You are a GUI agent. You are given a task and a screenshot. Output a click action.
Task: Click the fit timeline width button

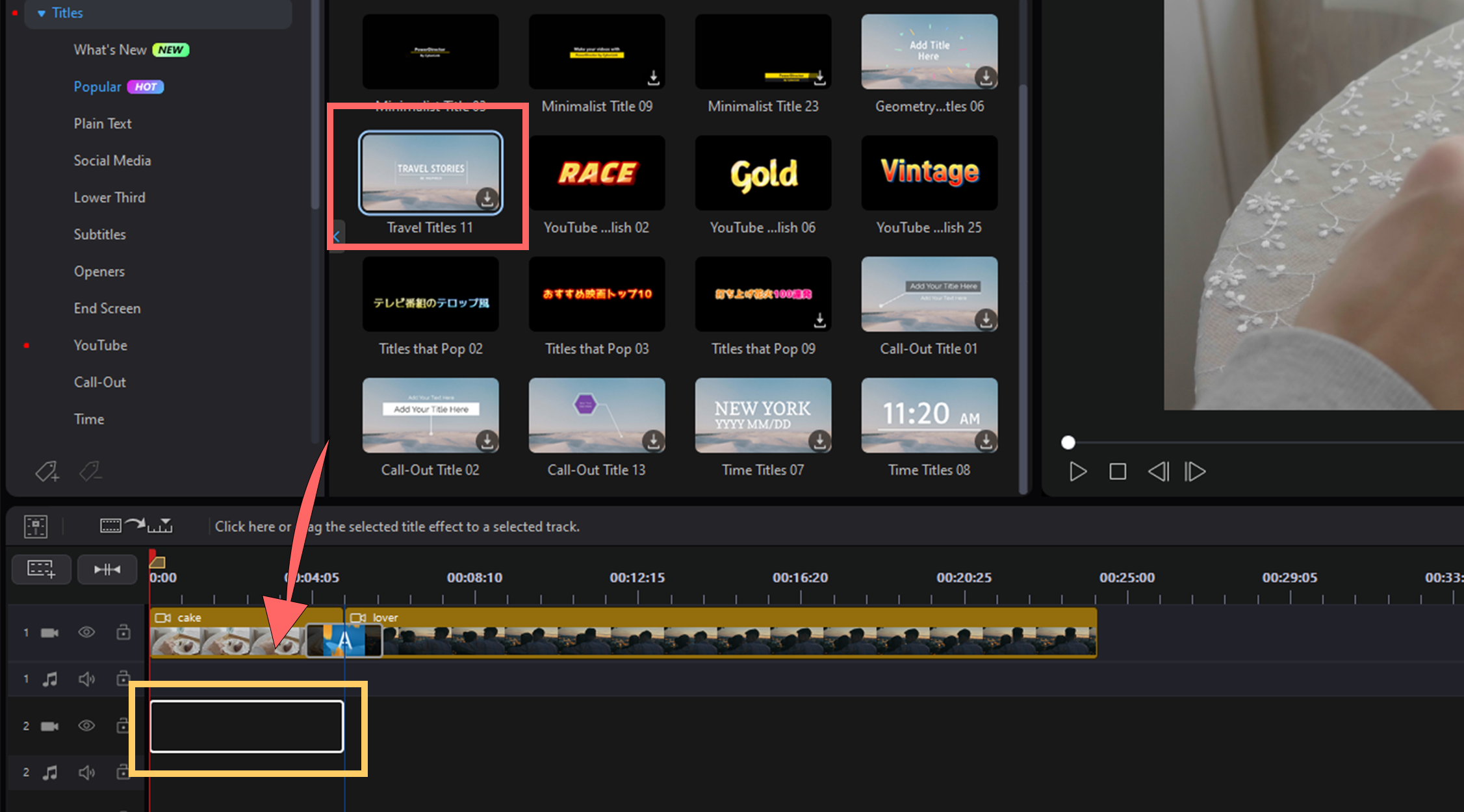coord(107,570)
